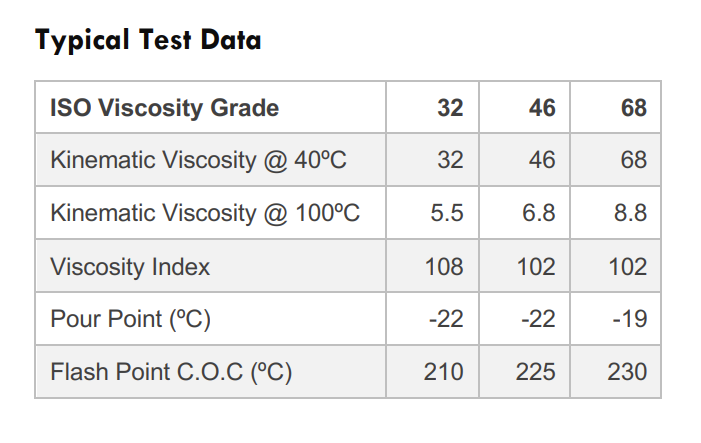Screen dimensions: 701x443
Task: Click the Typical Test Data heading
Action: tap(148, 40)
